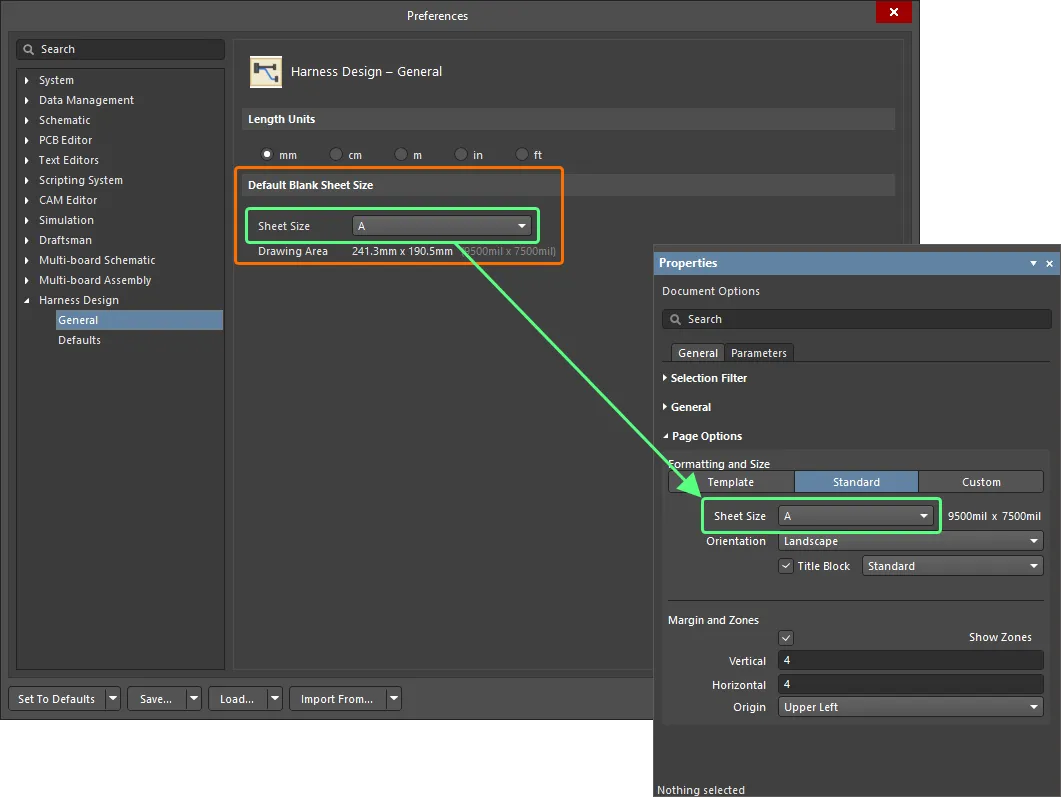Expand the General section in Properties
This screenshot has height=797, width=1061.
point(664,407)
